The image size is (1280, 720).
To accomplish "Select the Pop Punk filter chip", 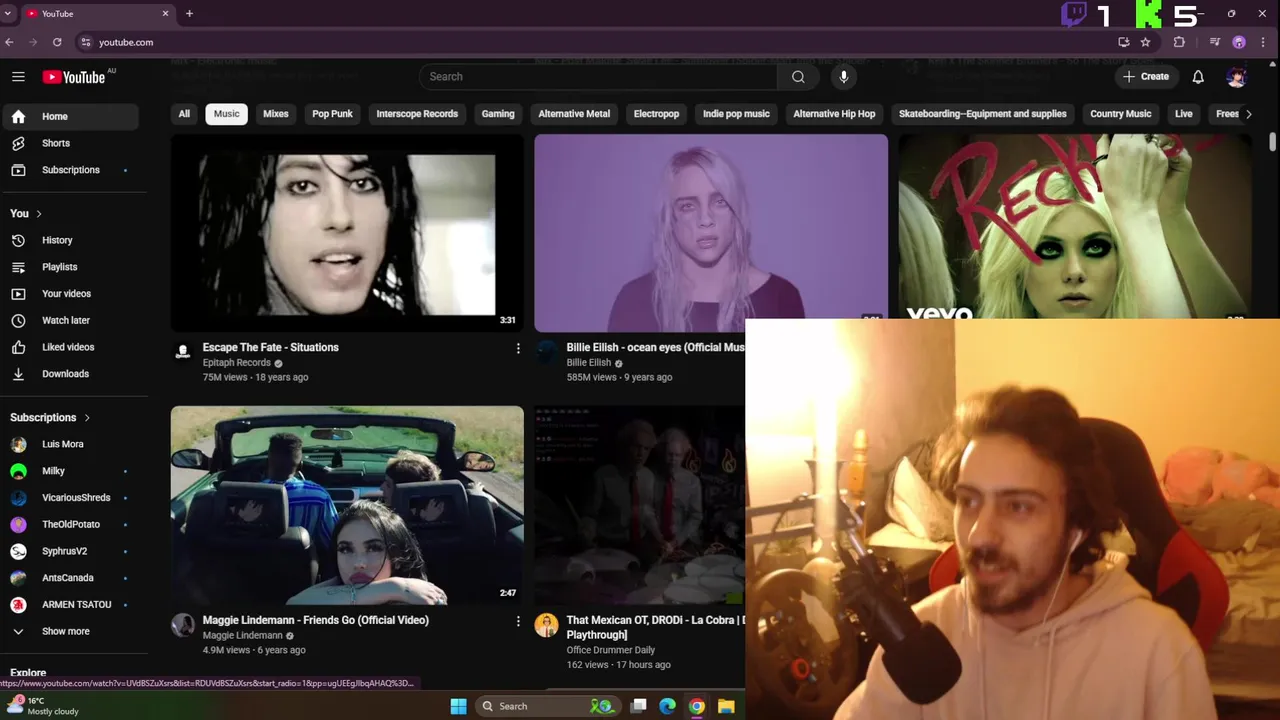I will coord(332,114).
